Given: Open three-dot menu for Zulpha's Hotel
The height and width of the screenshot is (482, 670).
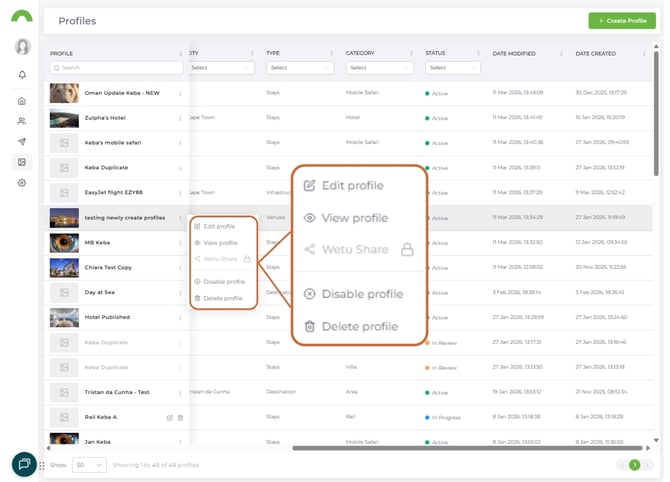Looking at the screenshot, I should 180,117.
